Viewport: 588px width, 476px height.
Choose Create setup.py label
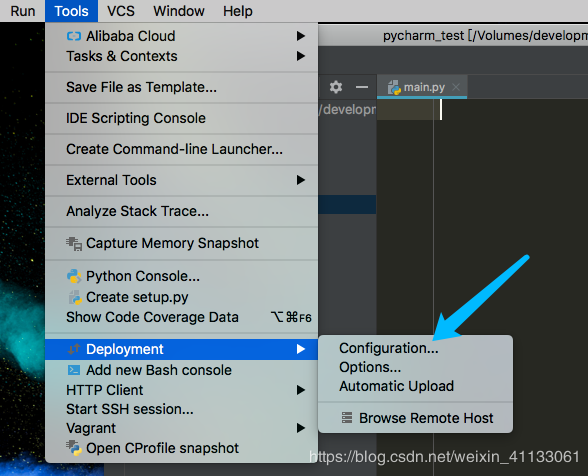(137, 297)
